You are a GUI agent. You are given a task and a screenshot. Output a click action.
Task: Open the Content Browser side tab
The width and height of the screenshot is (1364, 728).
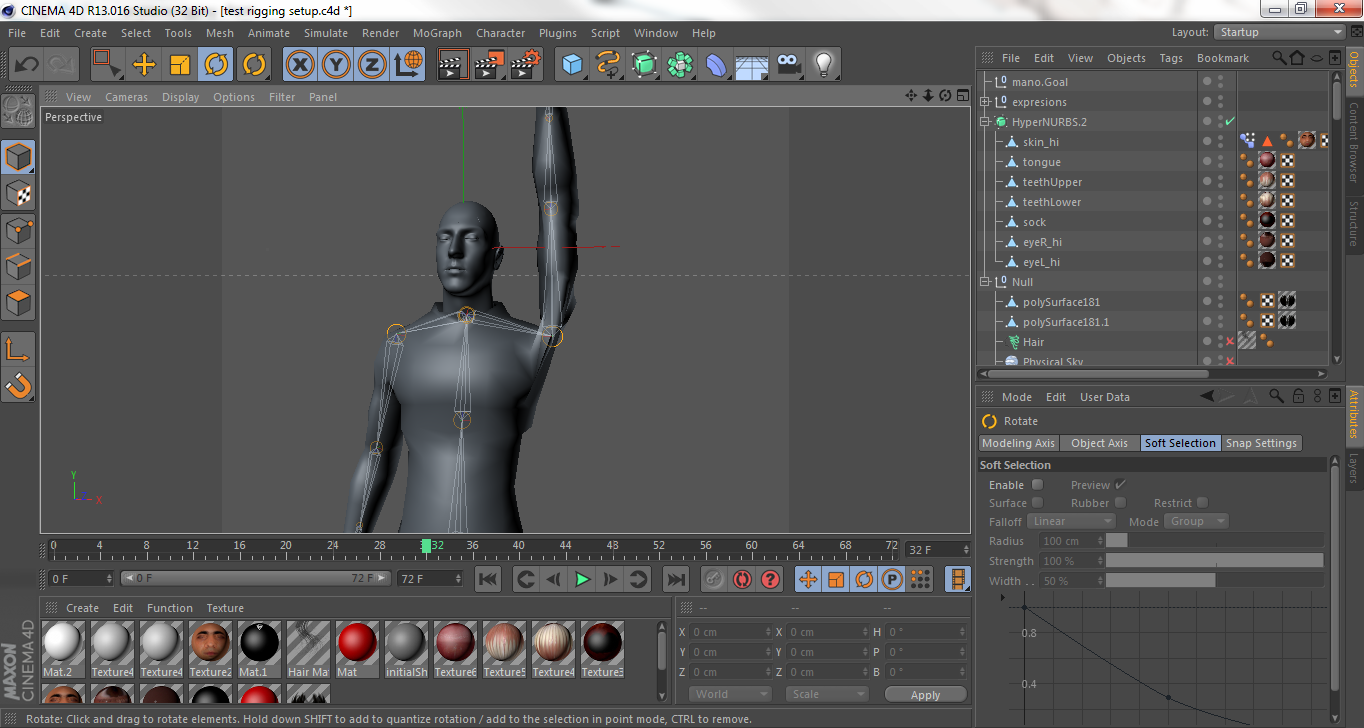(x=1355, y=142)
